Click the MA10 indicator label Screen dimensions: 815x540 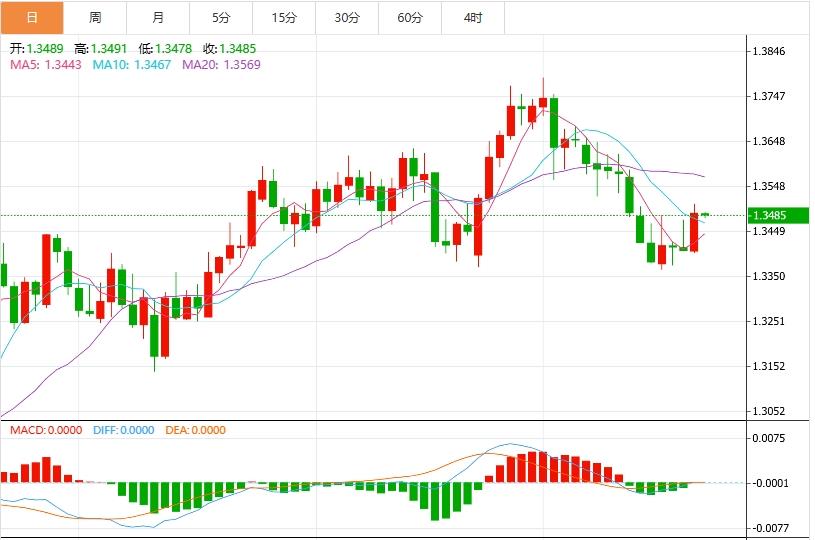(x=131, y=65)
